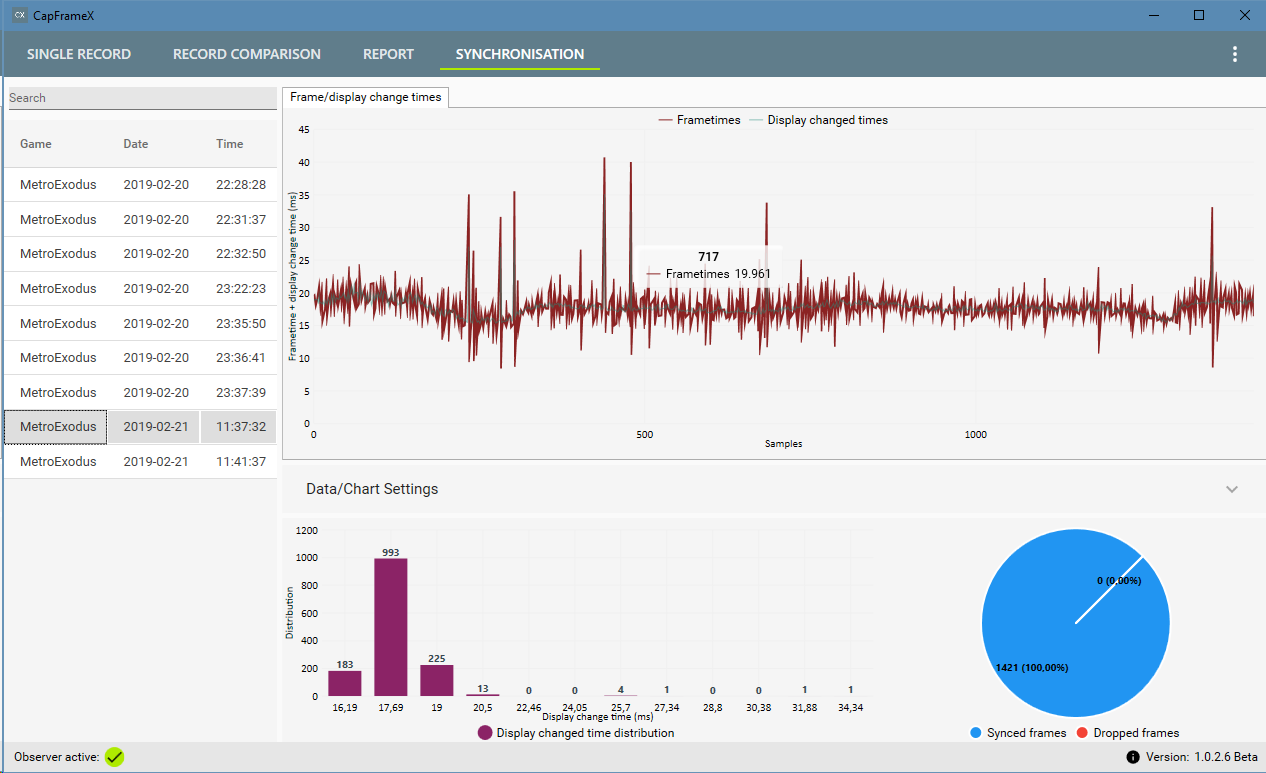Open the Record Comparison tab
Viewport: 1266px width, 773px height.
[247, 54]
